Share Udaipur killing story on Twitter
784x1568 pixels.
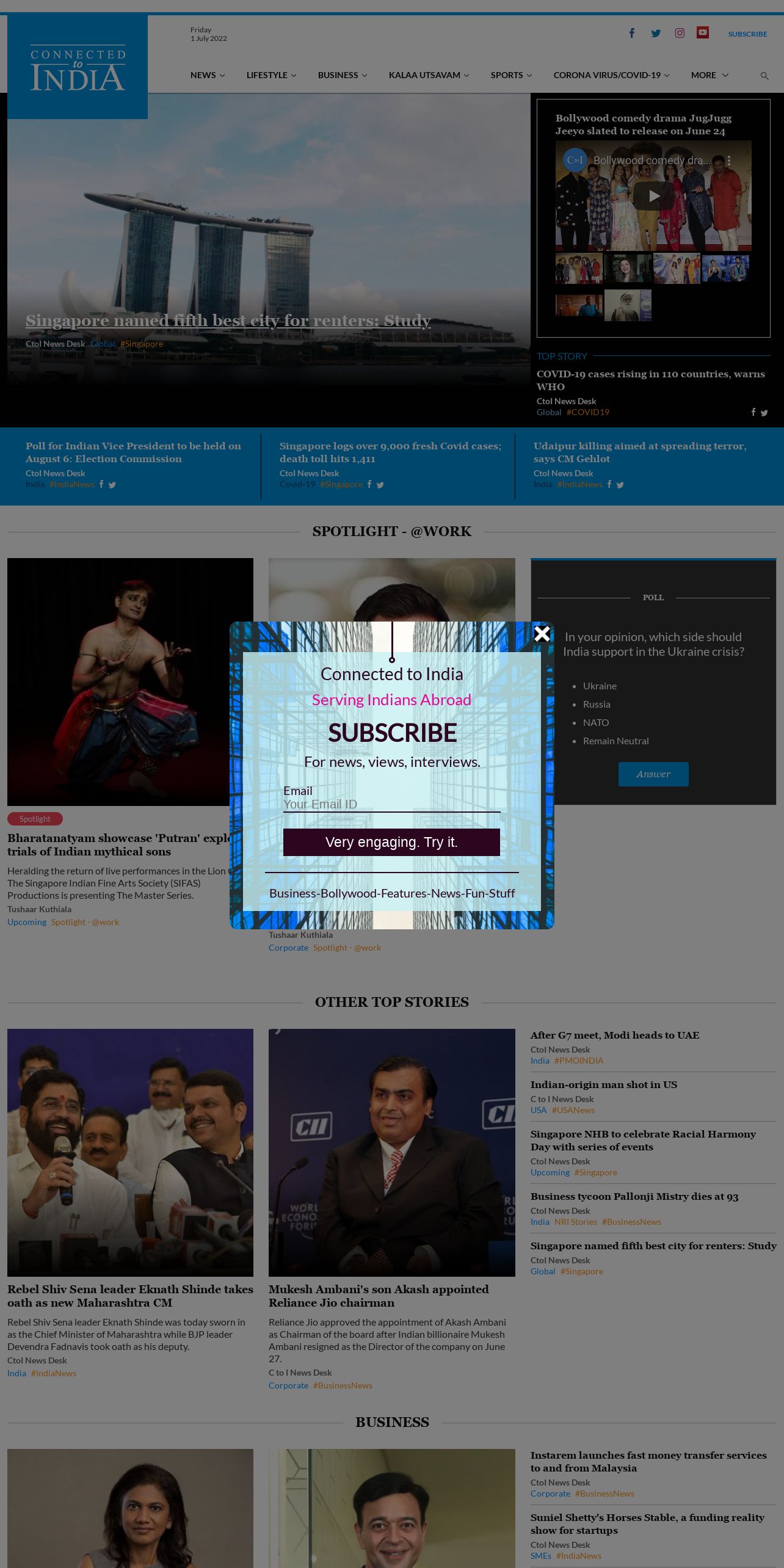click(620, 485)
